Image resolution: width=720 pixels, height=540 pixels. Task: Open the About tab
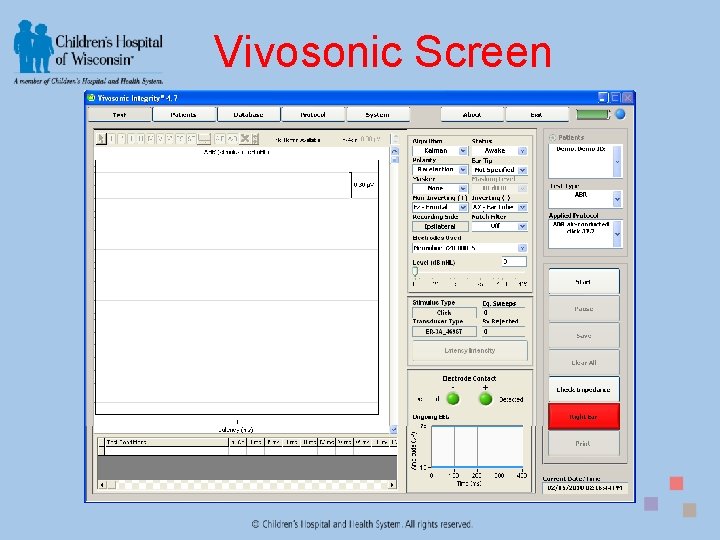coord(472,114)
